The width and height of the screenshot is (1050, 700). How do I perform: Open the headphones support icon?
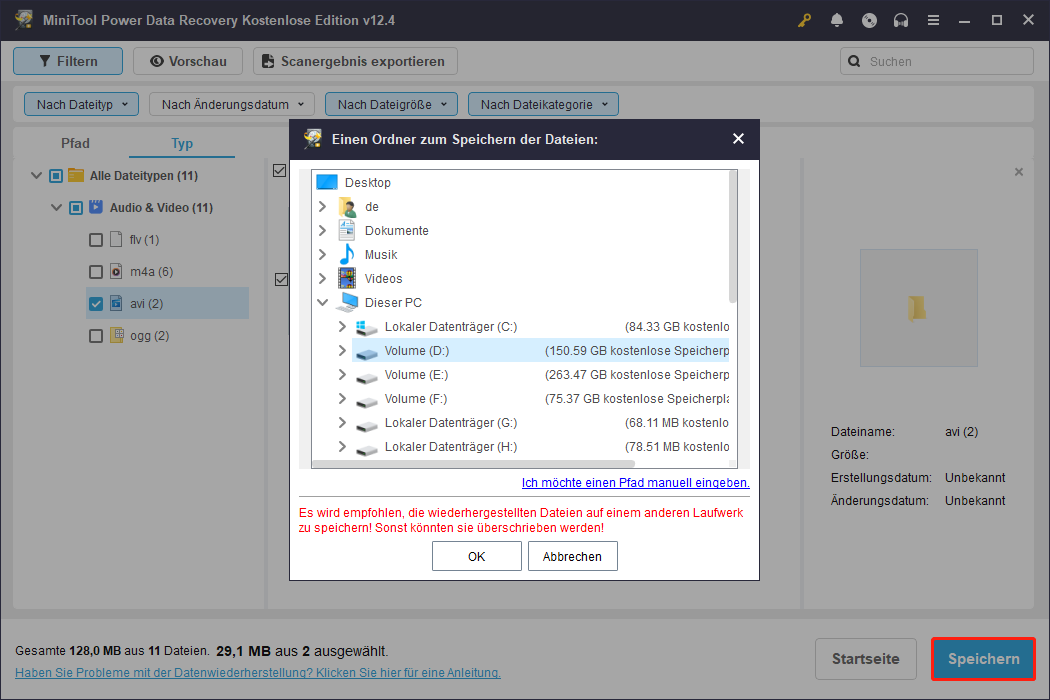901,20
